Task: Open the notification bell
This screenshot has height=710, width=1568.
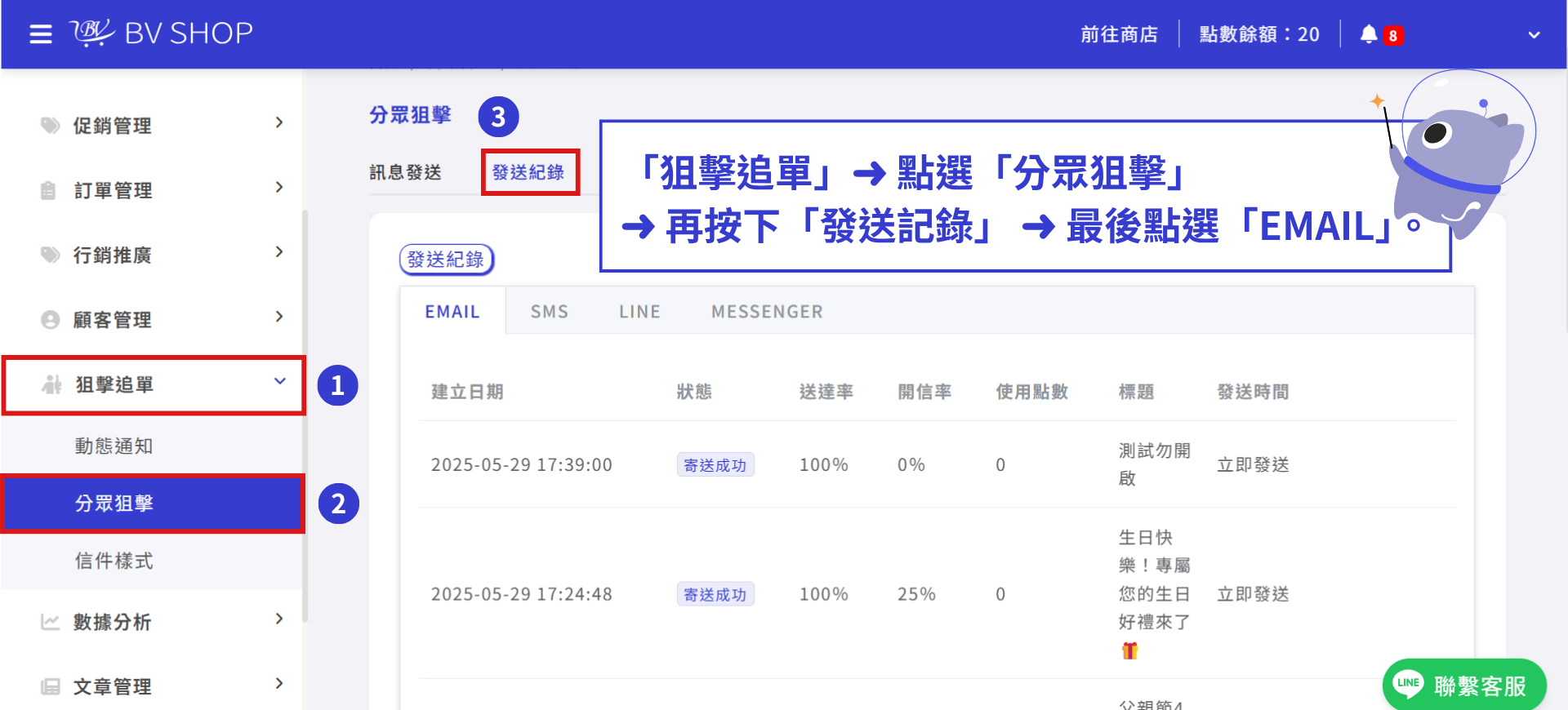Action: pyautogui.click(x=1369, y=34)
